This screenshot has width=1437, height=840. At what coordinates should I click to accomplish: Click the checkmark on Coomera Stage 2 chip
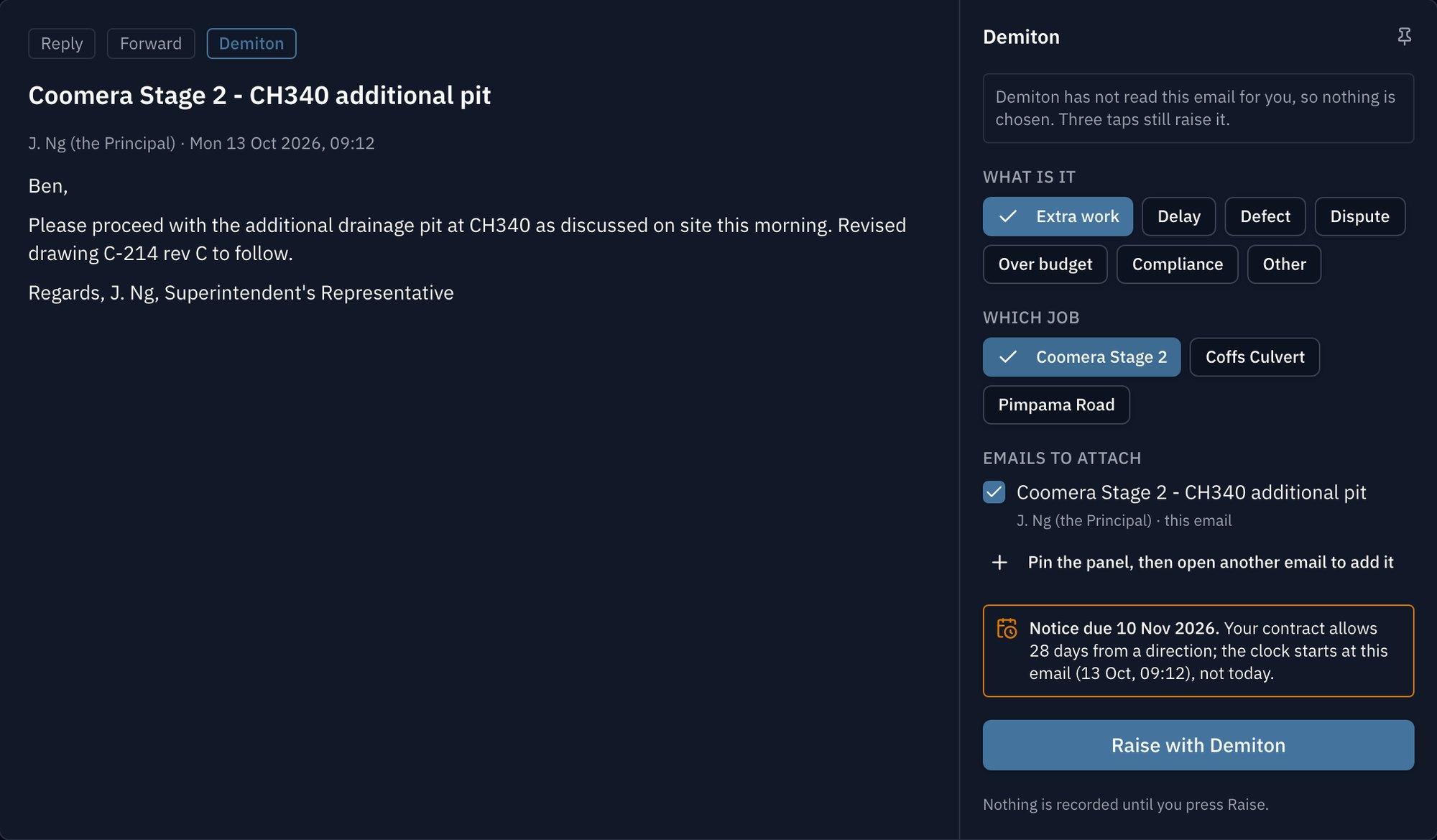(x=1008, y=357)
